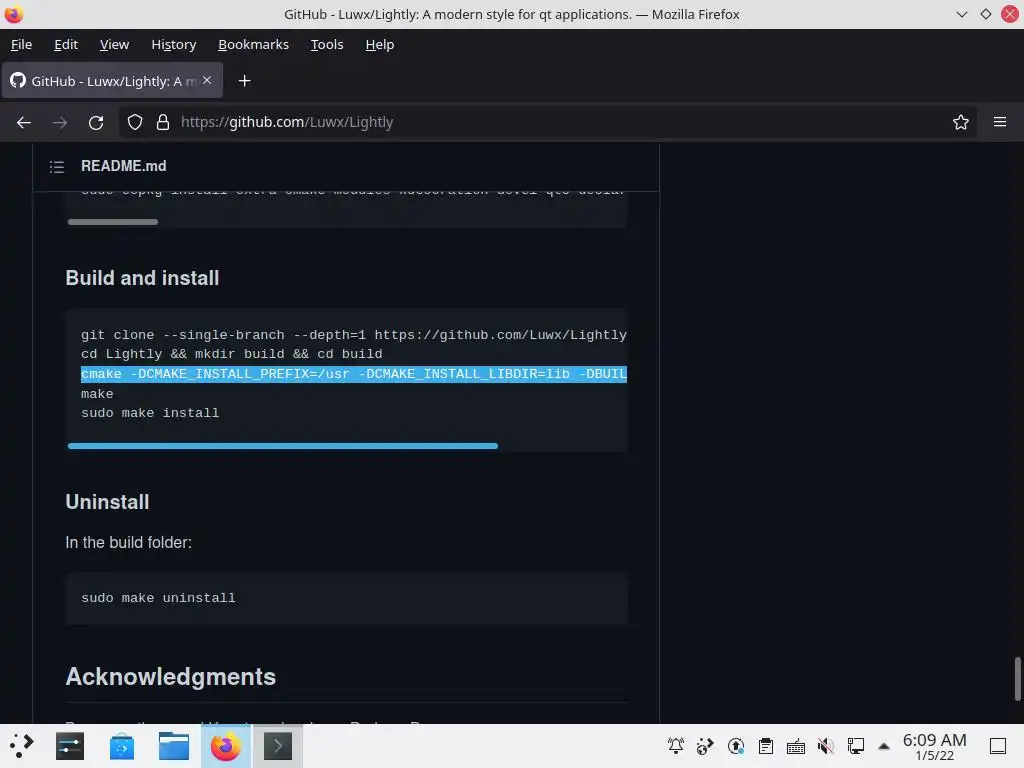Reload the current GitHub page

point(96,122)
